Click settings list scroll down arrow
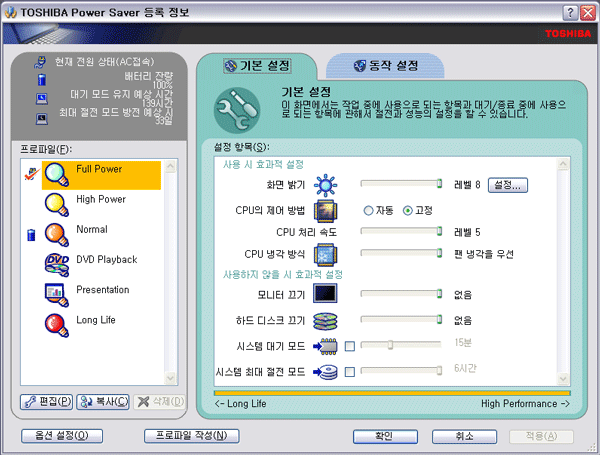The width and height of the screenshot is (600, 455). [563, 379]
